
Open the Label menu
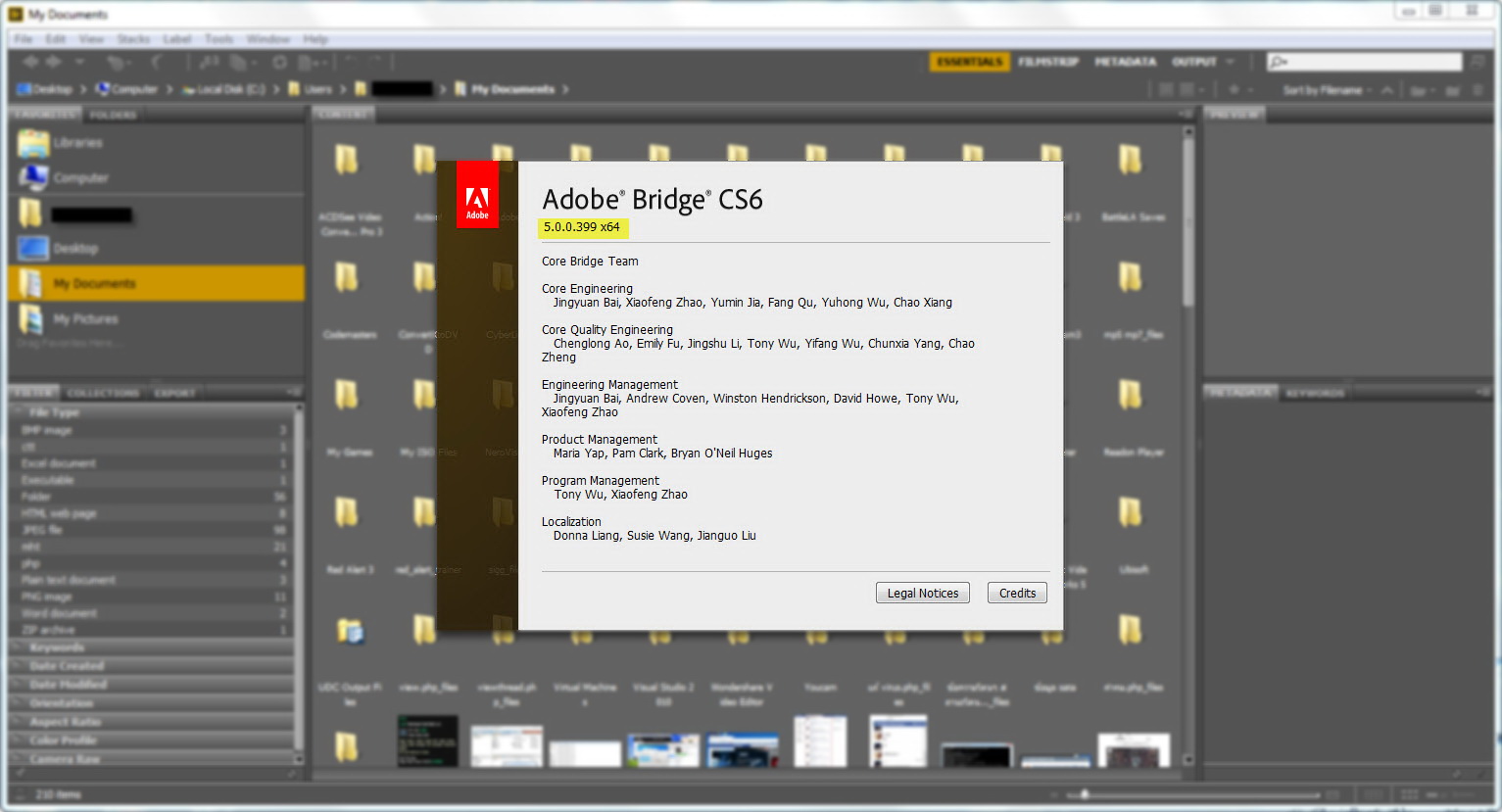coord(177,39)
